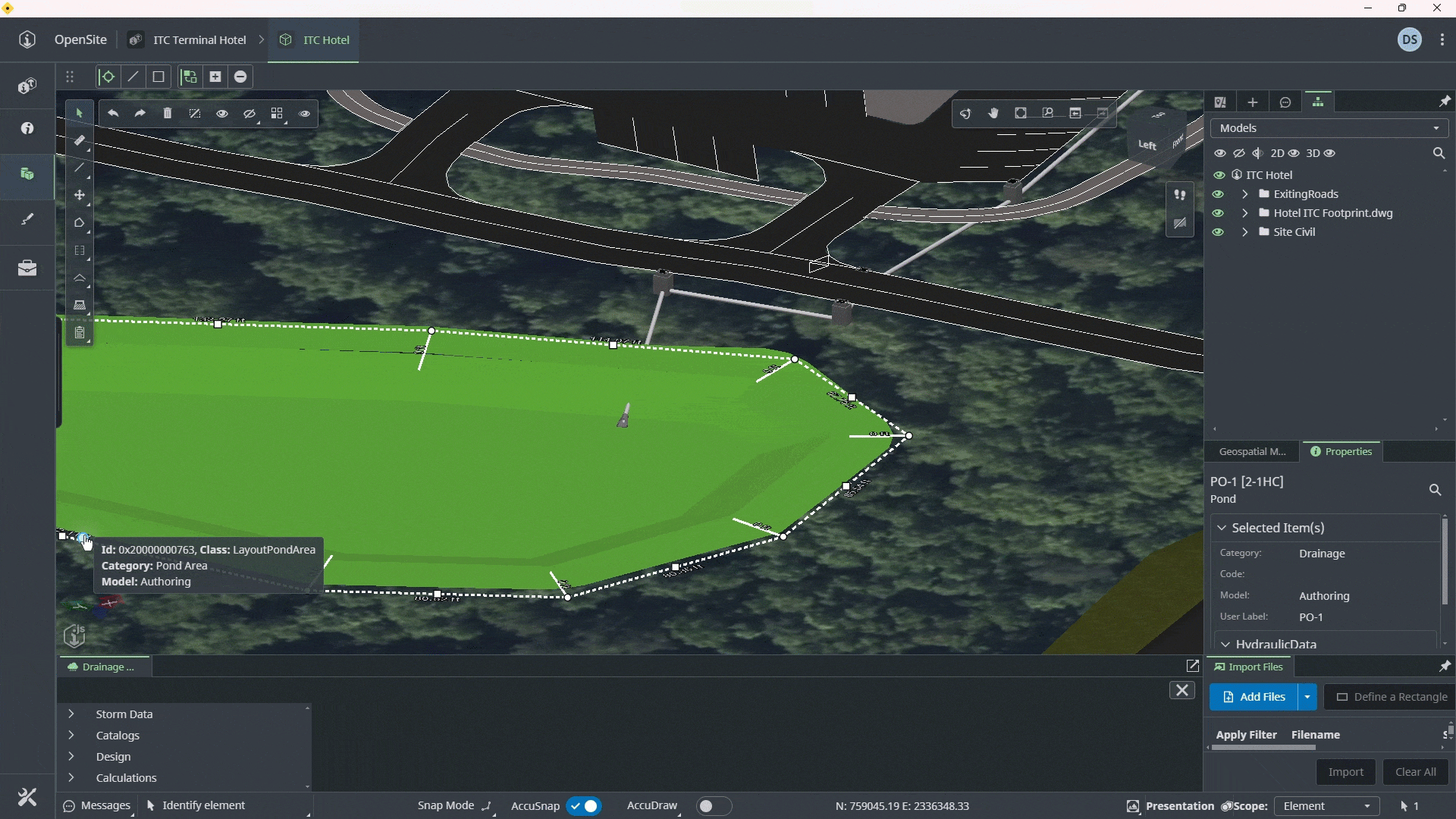
Task: Click the clipboard report tool icon
Action: click(x=80, y=333)
